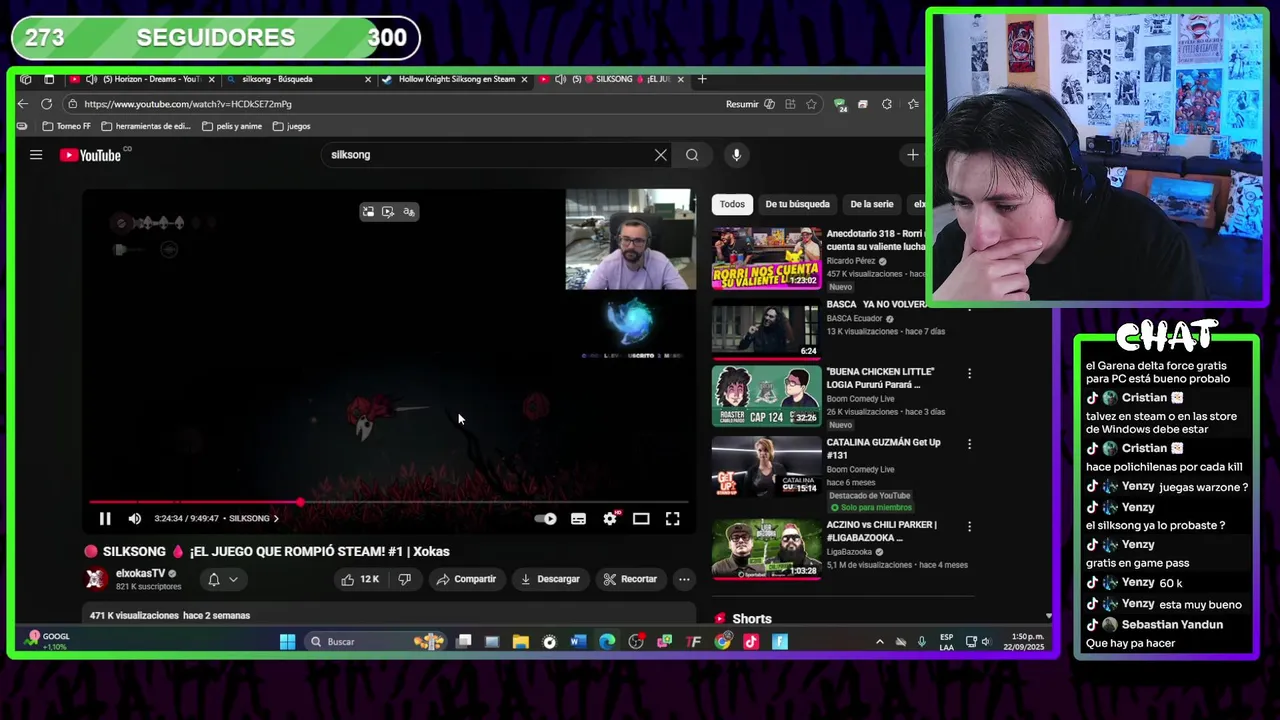Toggle subtitles in the video player

578,518
